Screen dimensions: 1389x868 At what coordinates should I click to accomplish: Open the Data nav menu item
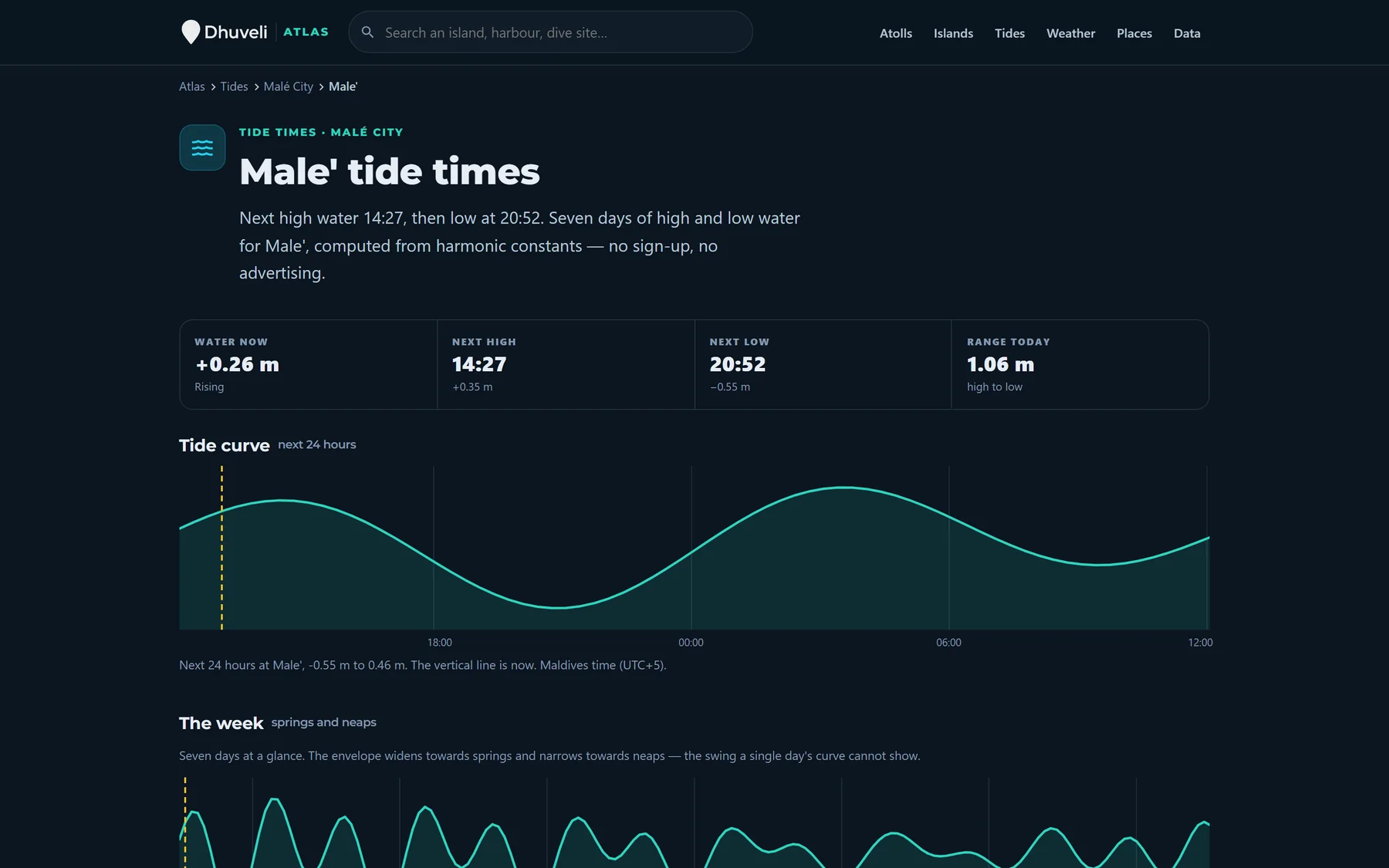pyautogui.click(x=1187, y=33)
